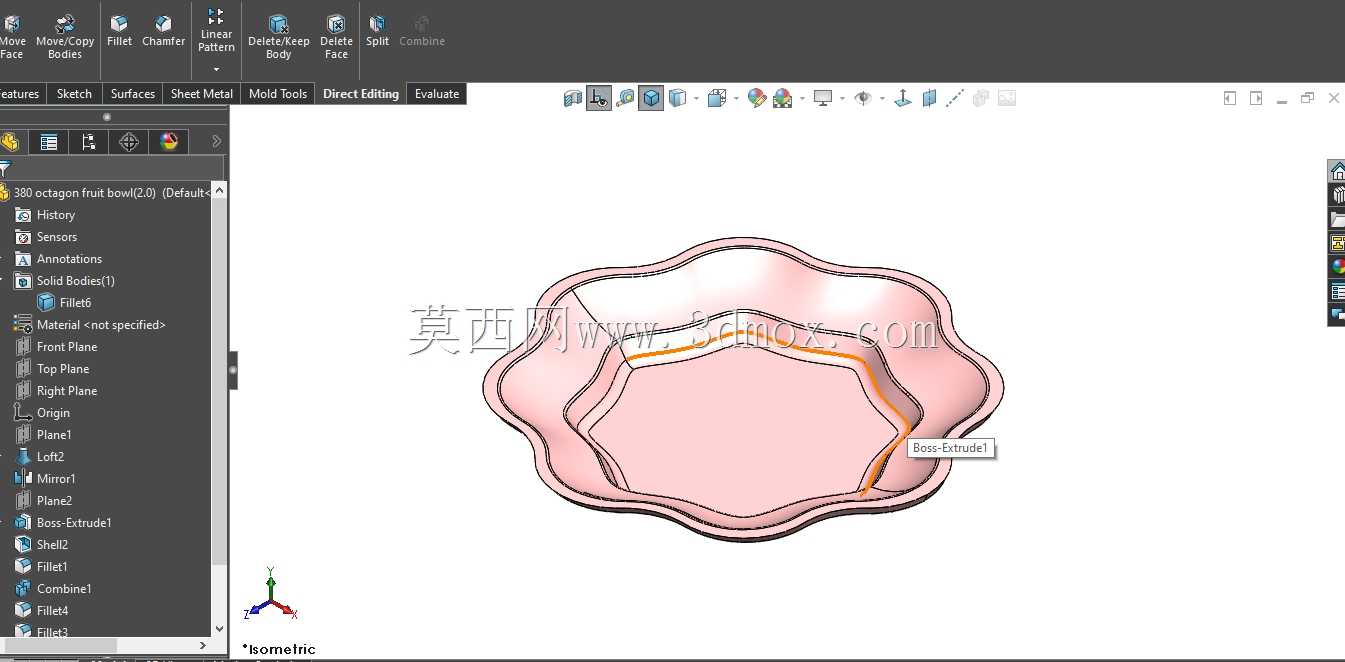The height and width of the screenshot is (662, 1345).
Task: Select the Direct Editing tab
Action: (x=361, y=94)
